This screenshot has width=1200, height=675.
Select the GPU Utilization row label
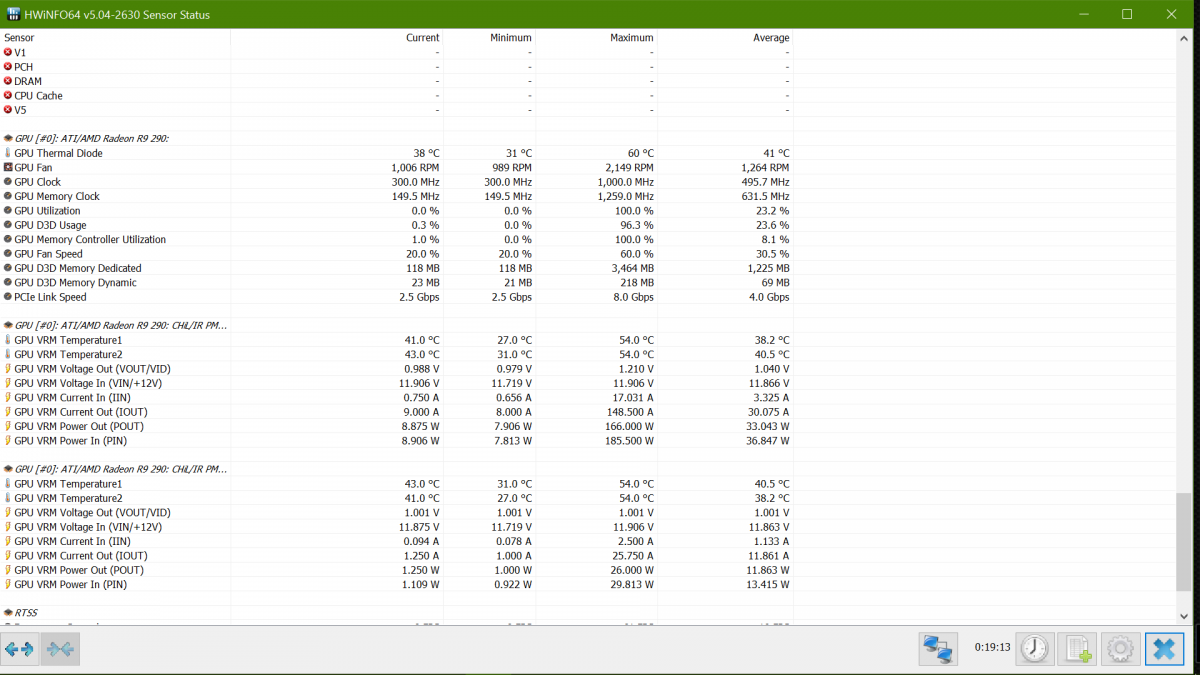[47, 211]
